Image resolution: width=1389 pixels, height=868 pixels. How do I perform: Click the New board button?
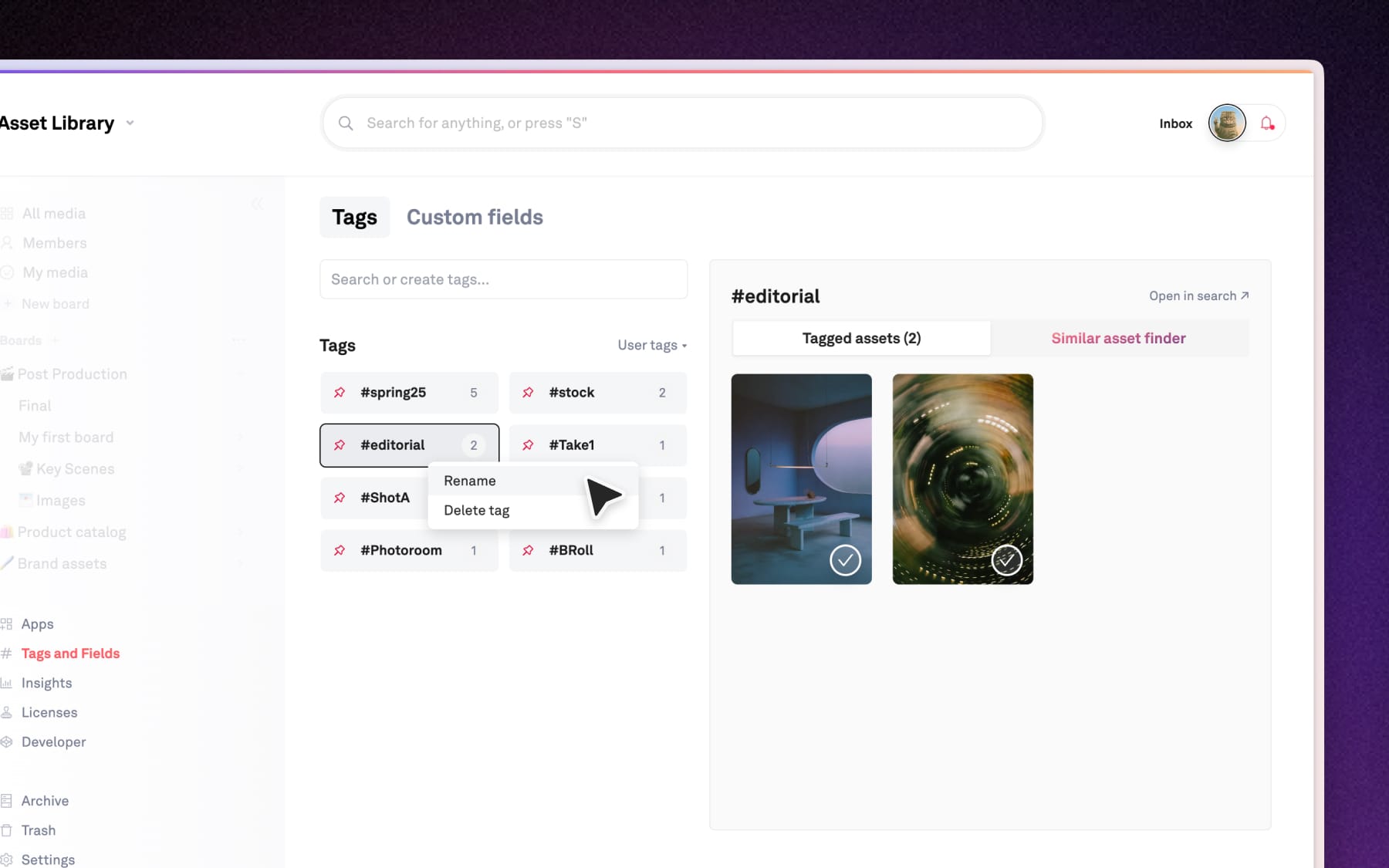coord(46,304)
